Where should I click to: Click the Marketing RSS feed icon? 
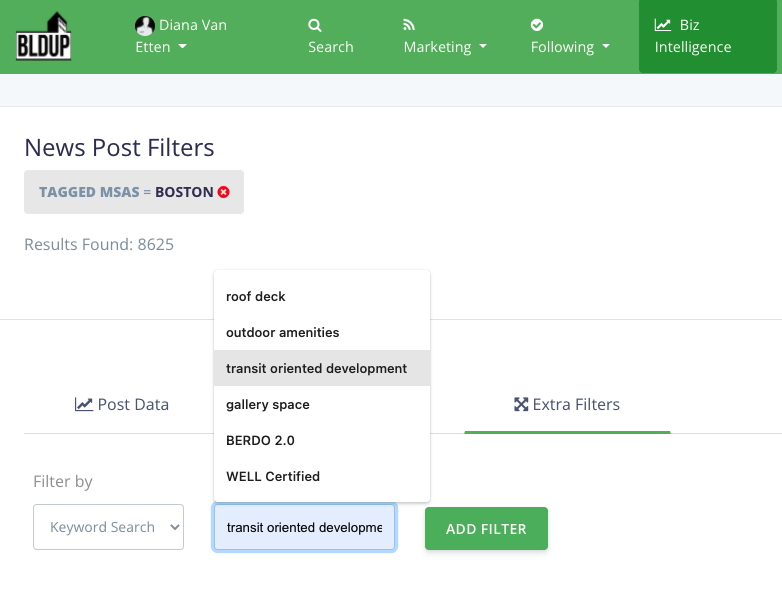409,25
